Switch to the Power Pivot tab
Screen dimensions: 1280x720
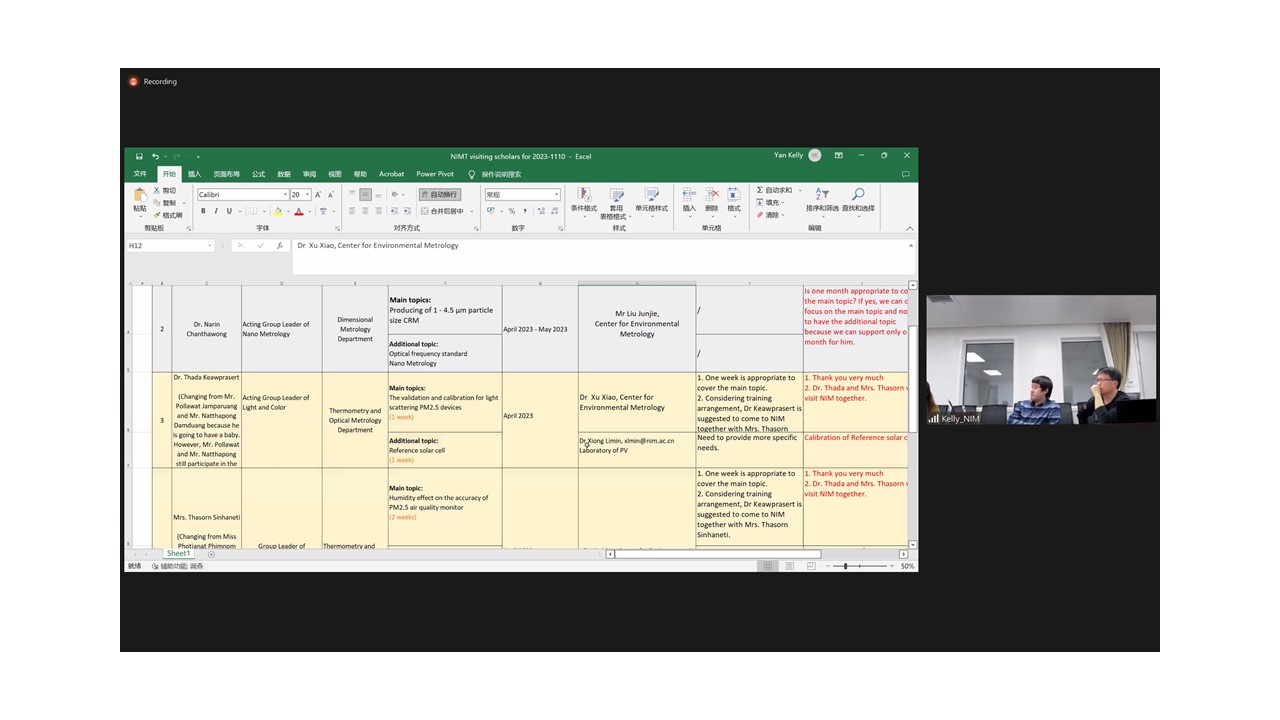[435, 174]
